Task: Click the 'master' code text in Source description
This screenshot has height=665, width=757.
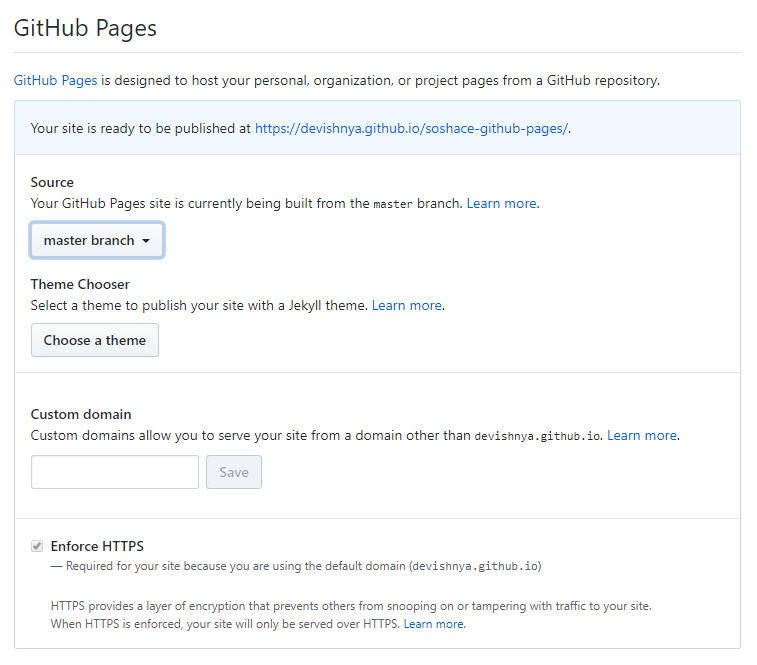Action: pyautogui.click(x=393, y=204)
